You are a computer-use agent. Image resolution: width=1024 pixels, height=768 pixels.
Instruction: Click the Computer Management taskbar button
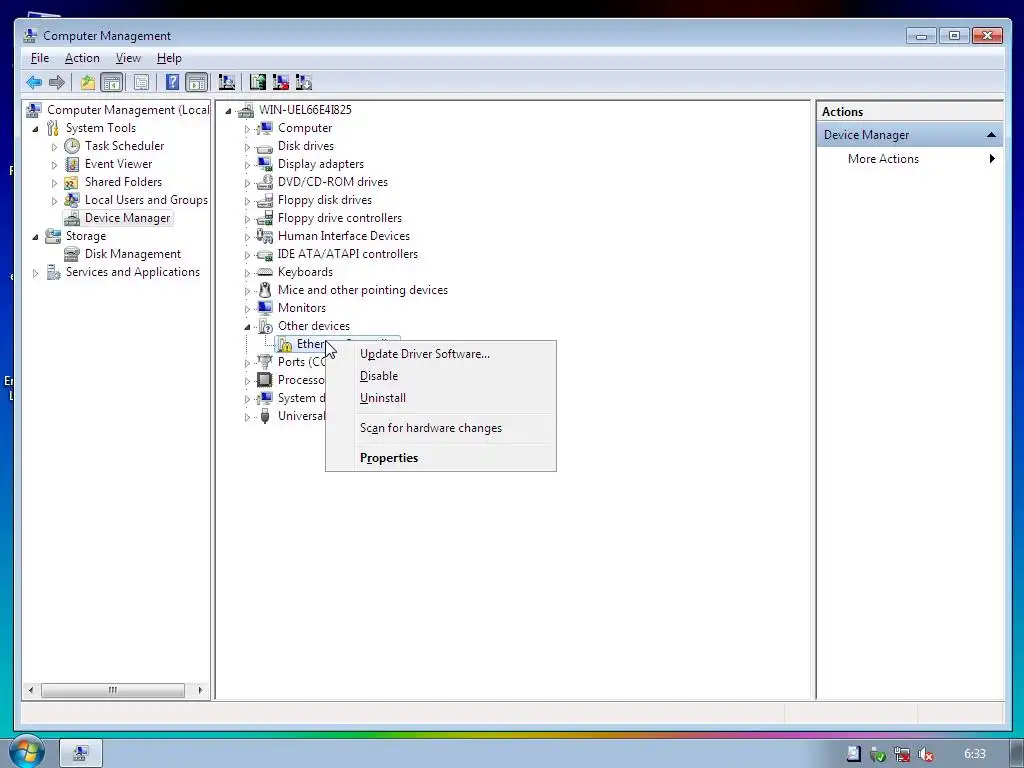coord(81,753)
